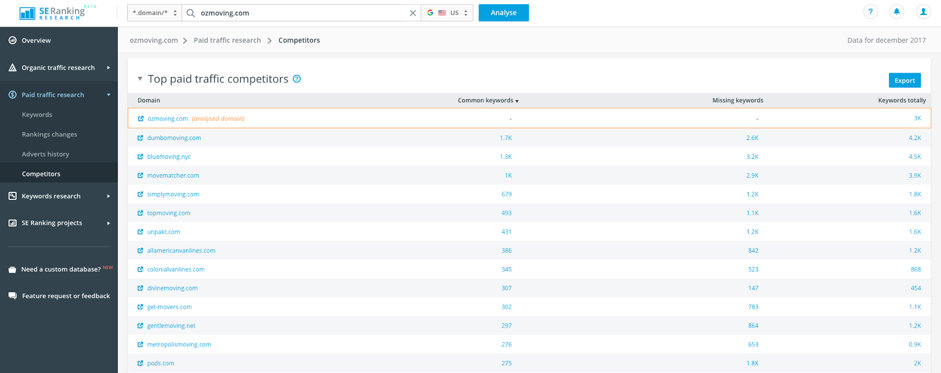Collapse the Top paid traffic competitors section
The image size is (941, 373).
pos(140,79)
